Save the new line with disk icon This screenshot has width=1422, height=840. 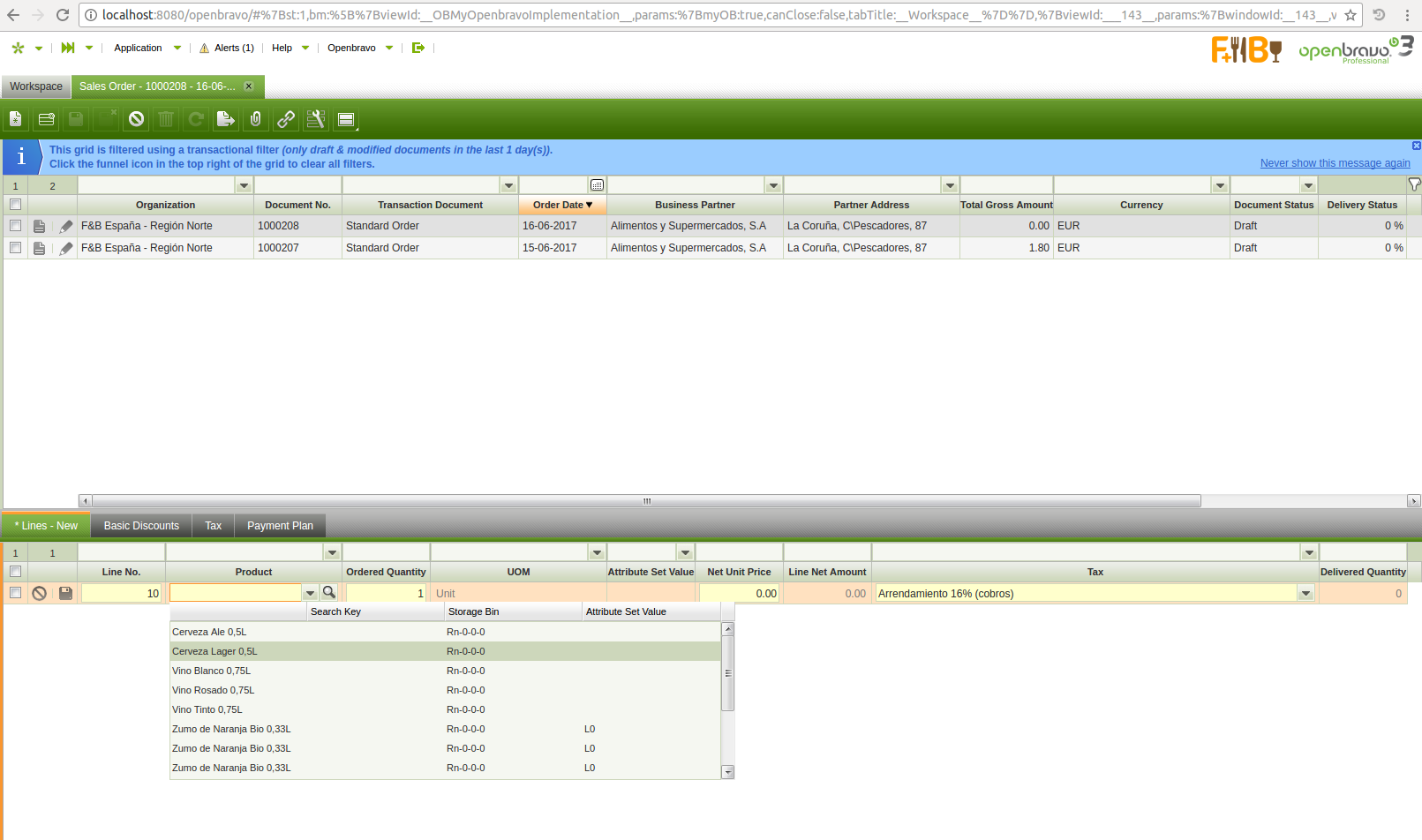coord(65,594)
